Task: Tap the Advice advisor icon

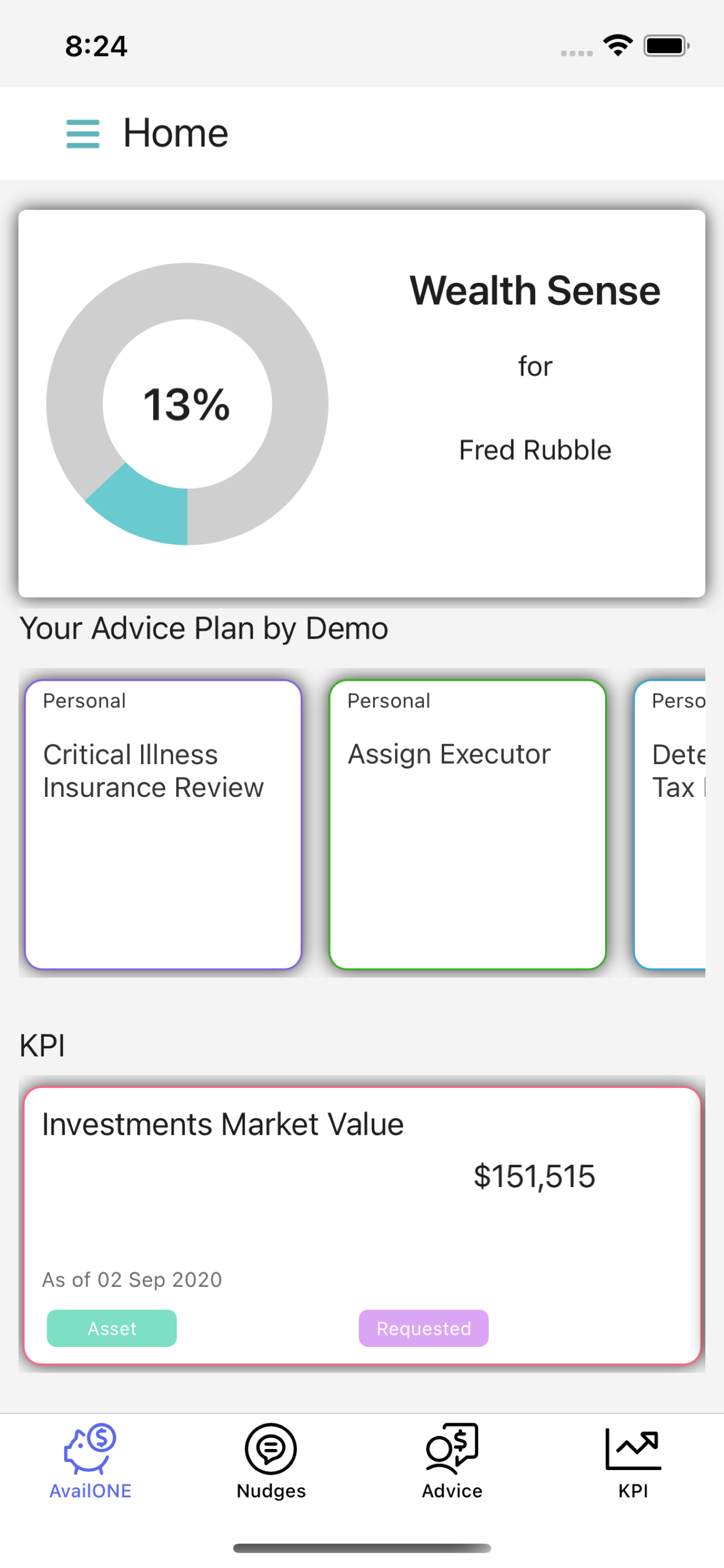Action: click(452, 1447)
